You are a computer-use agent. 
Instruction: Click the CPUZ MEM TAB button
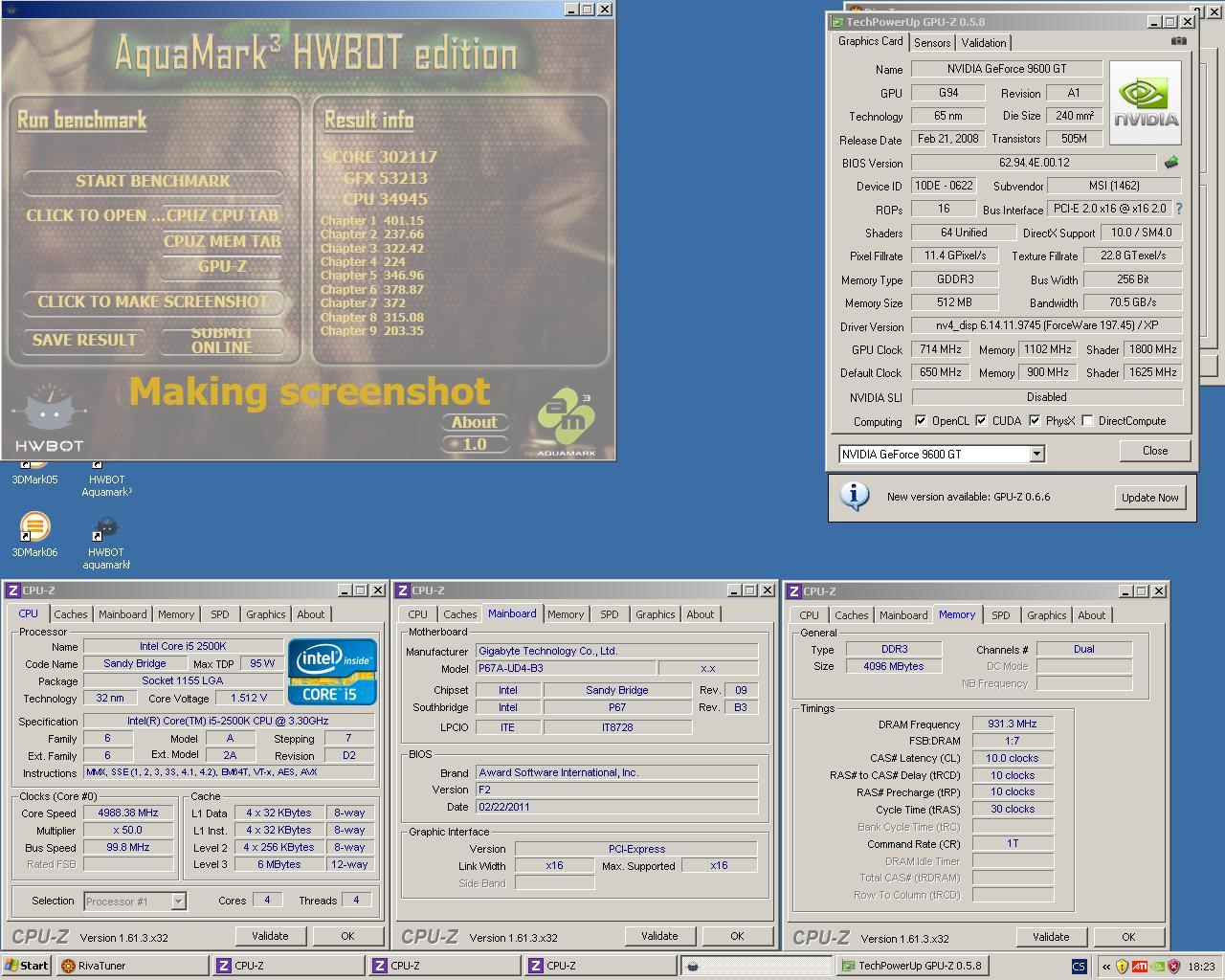tap(222, 241)
